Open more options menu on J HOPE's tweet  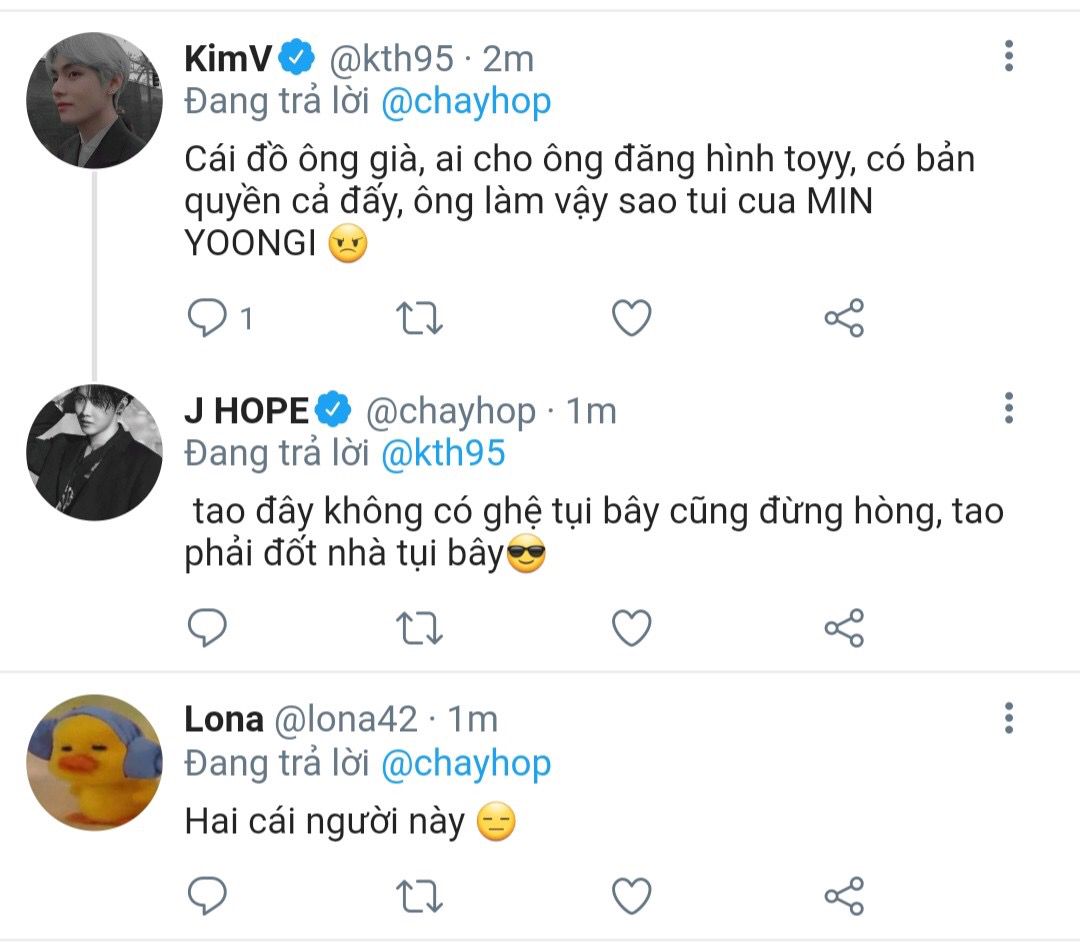[x=1008, y=408]
